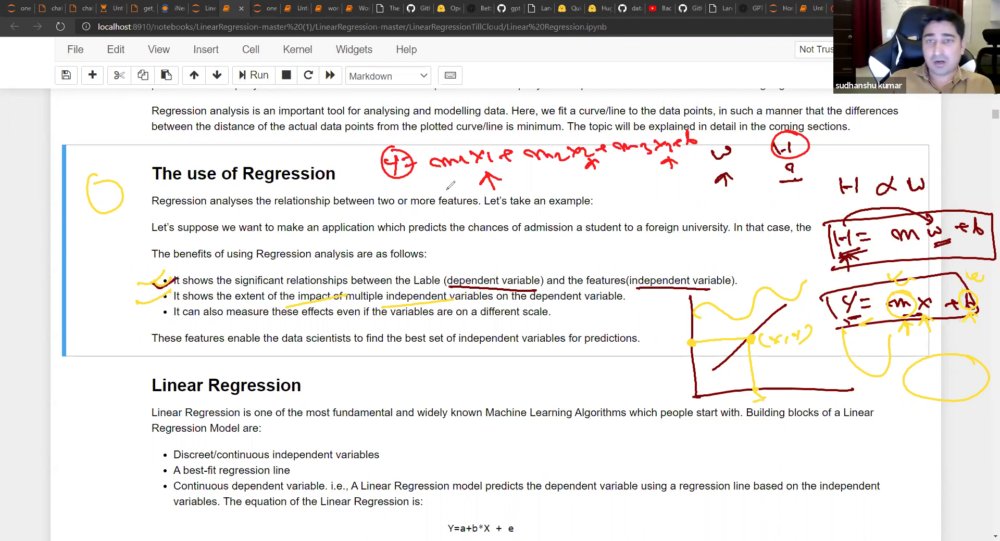1000x541 pixels.
Task: Open the Insert menu
Action: click(205, 49)
